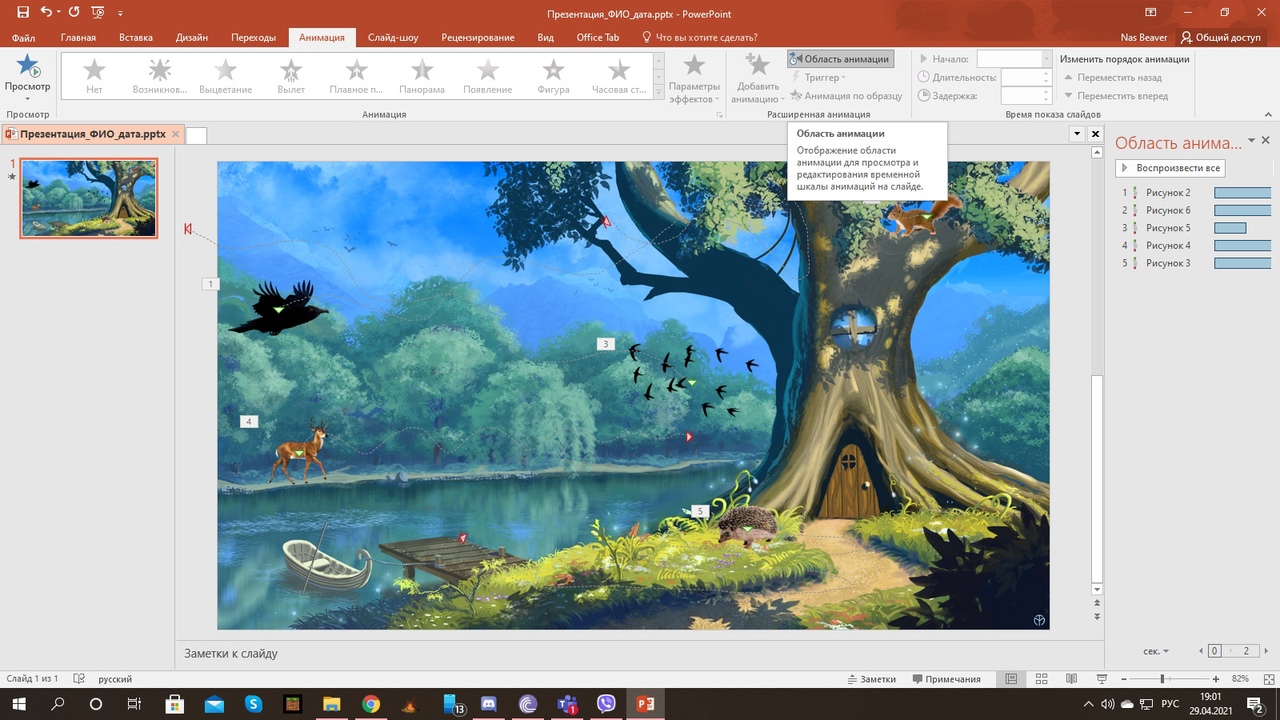
Task: Click the Общий доступ share button
Action: pos(1220,38)
